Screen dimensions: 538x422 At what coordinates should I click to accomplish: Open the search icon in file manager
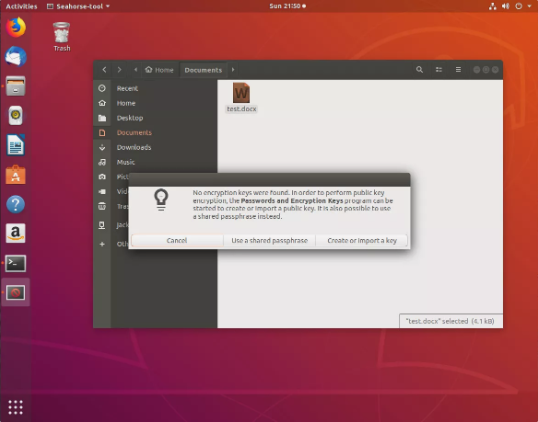point(419,70)
